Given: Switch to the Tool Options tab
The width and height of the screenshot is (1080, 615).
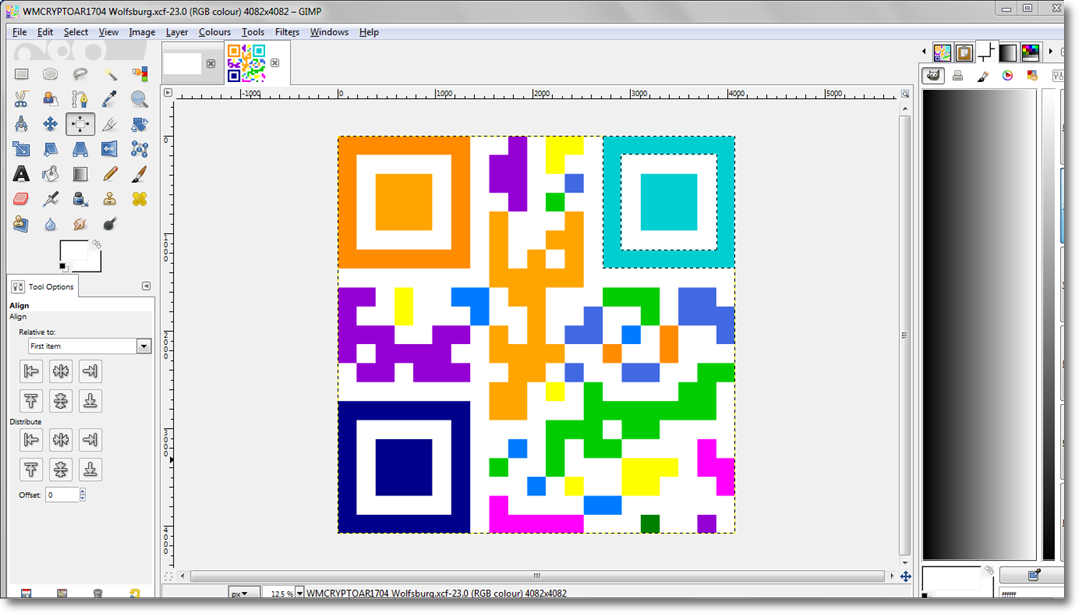Looking at the screenshot, I should click(x=43, y=286).
